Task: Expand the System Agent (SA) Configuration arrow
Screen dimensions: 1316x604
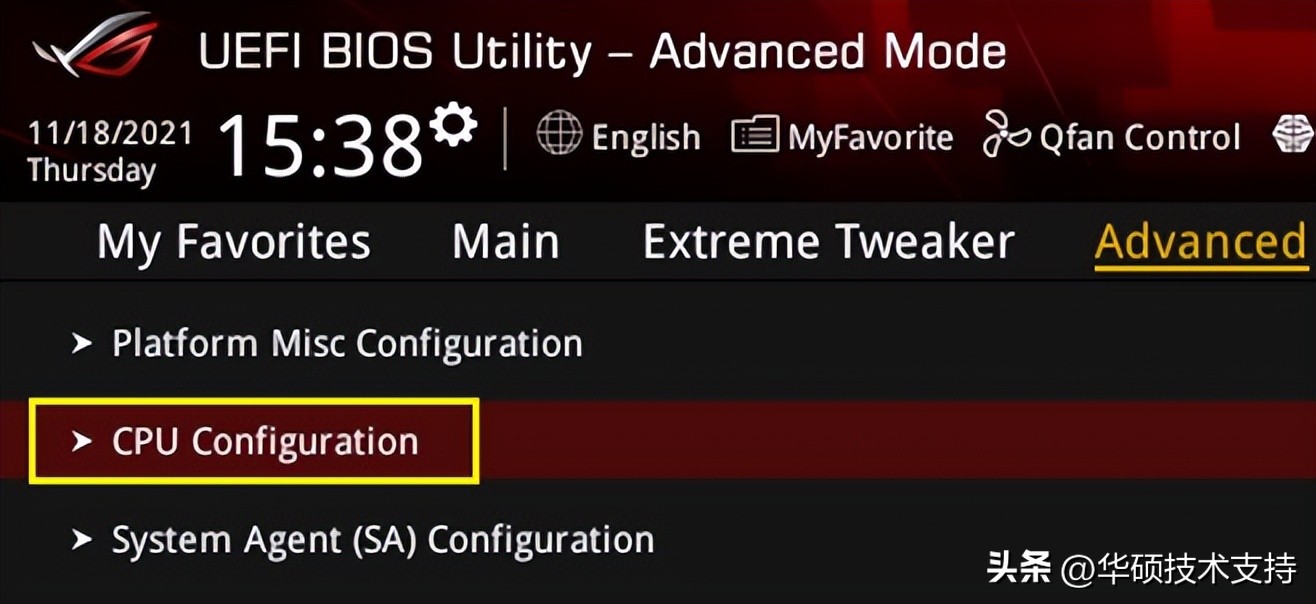Action: (x=82, y=540)
